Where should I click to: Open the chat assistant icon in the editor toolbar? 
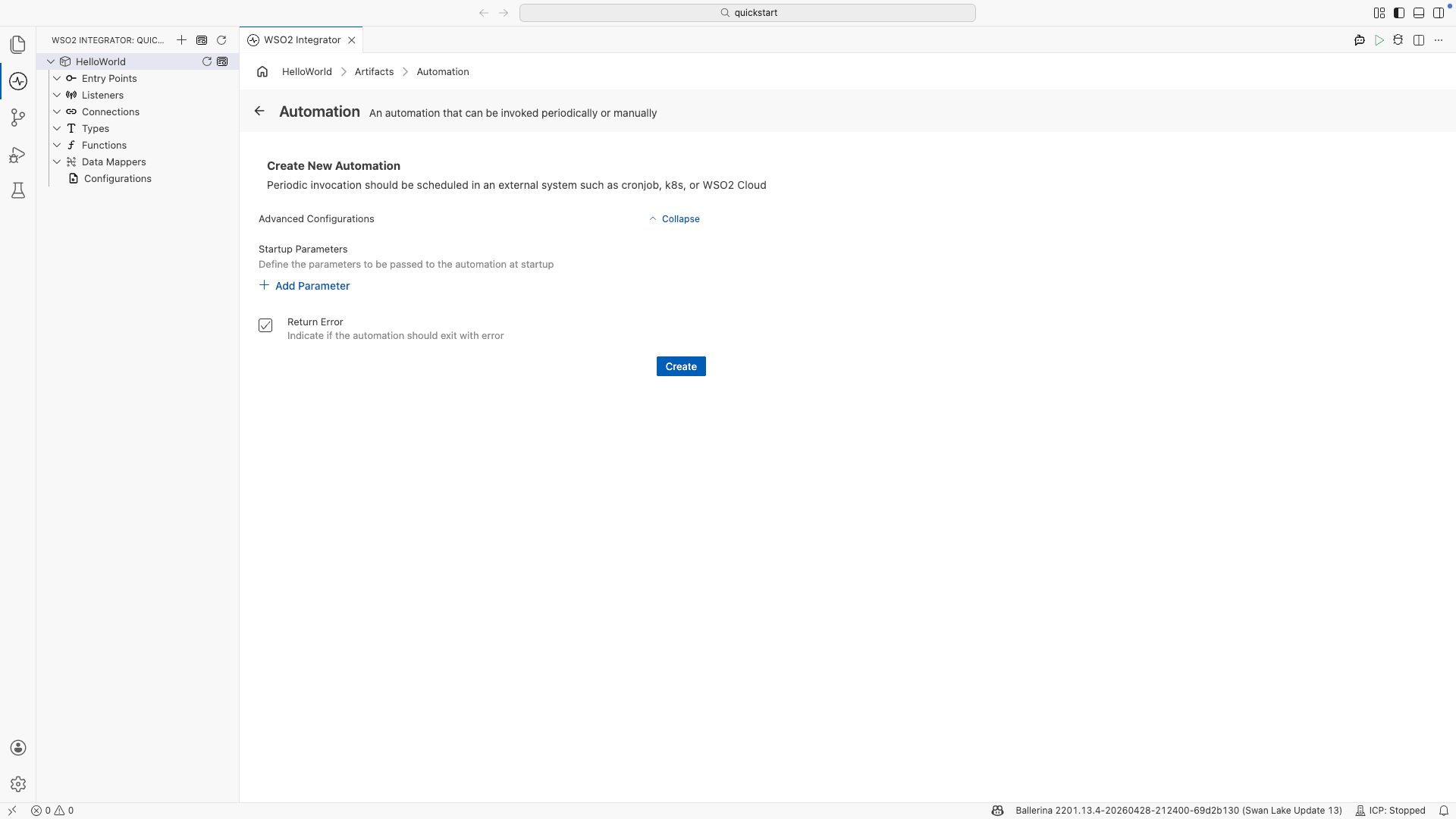point(1360,40)
